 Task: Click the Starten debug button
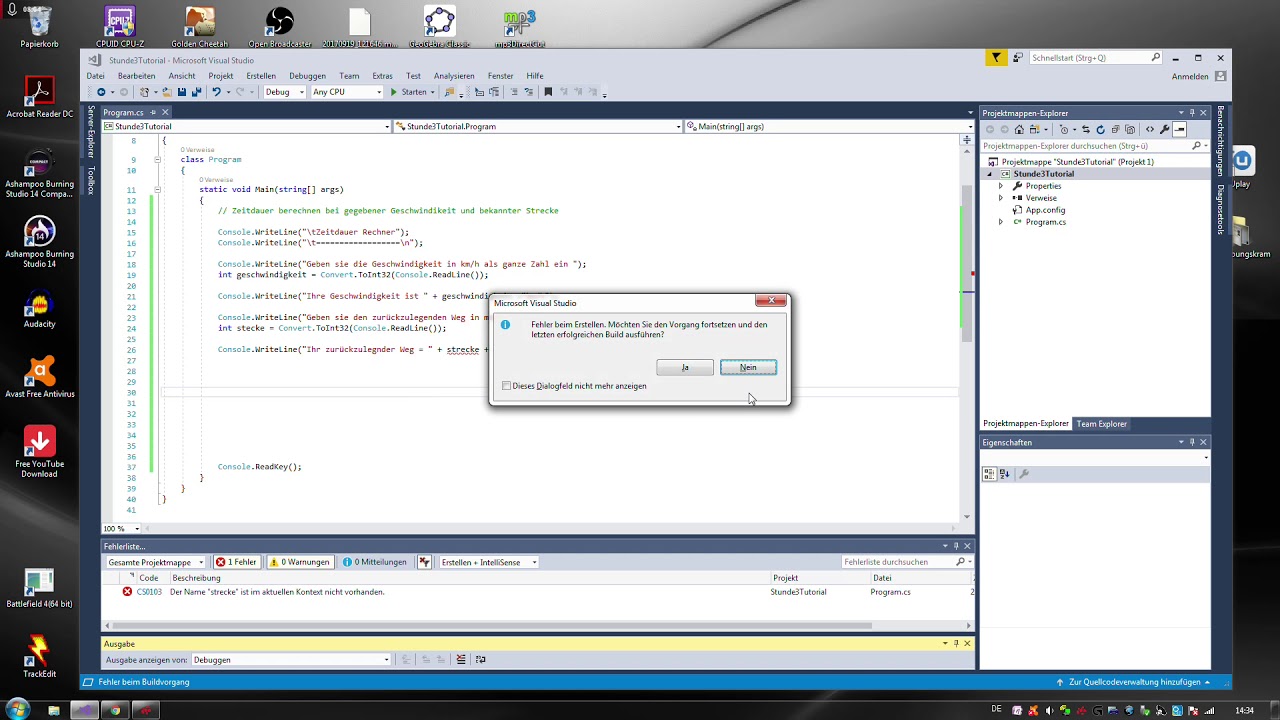pyautogui.click(x=408, y=92)
